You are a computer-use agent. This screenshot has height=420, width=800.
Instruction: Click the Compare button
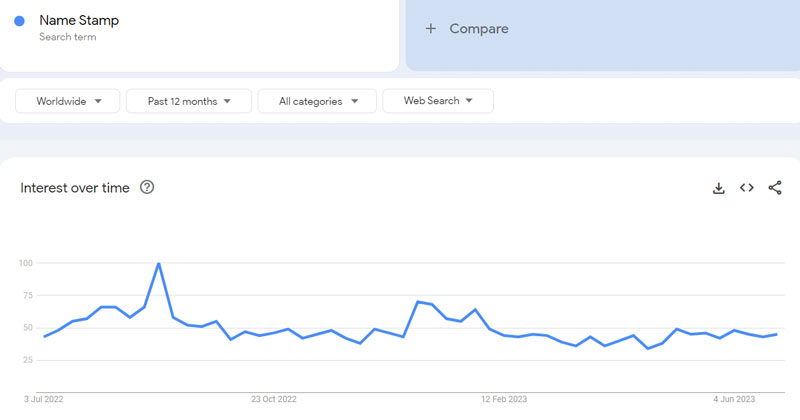467,29
